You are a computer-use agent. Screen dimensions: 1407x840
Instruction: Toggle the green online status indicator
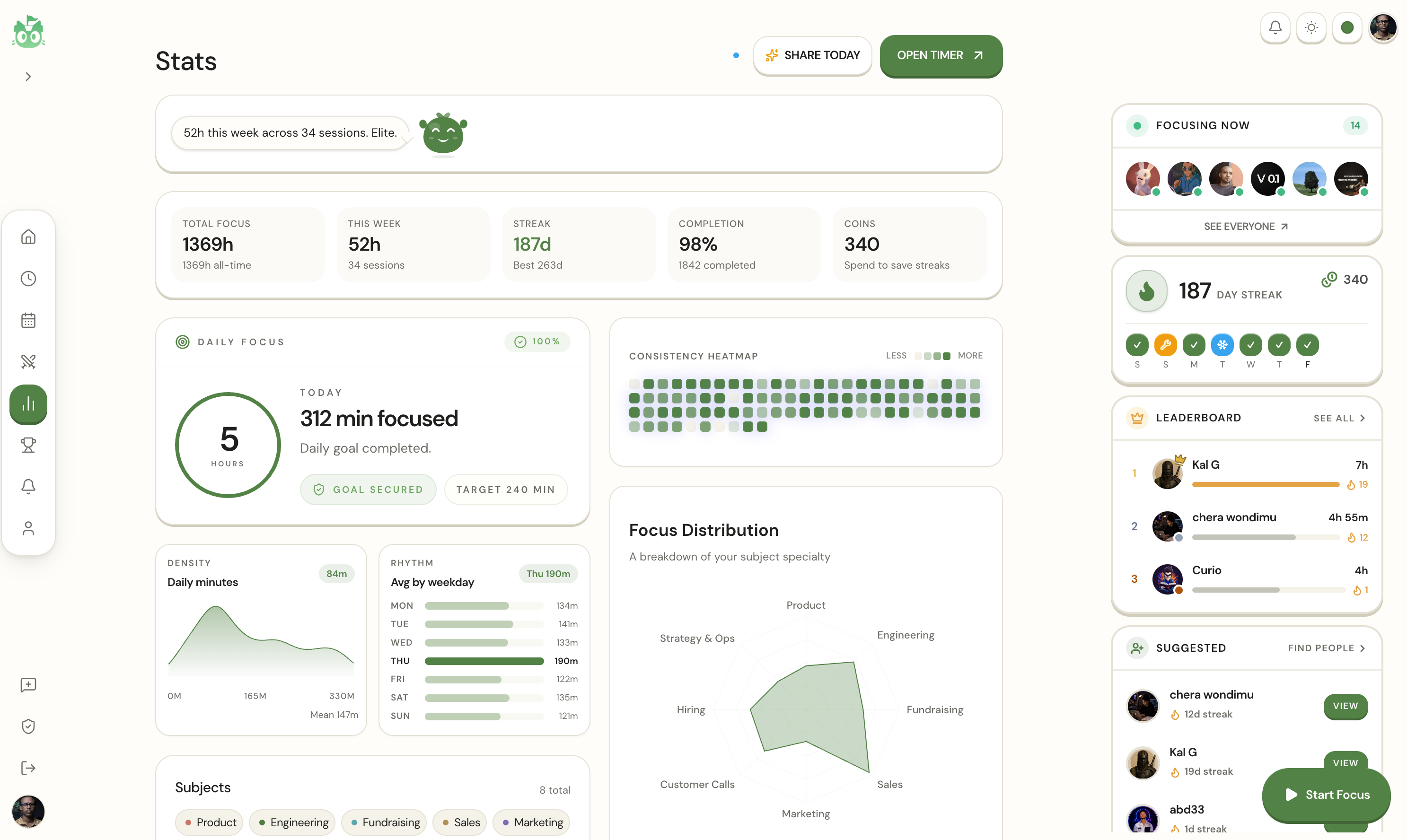1347,28
